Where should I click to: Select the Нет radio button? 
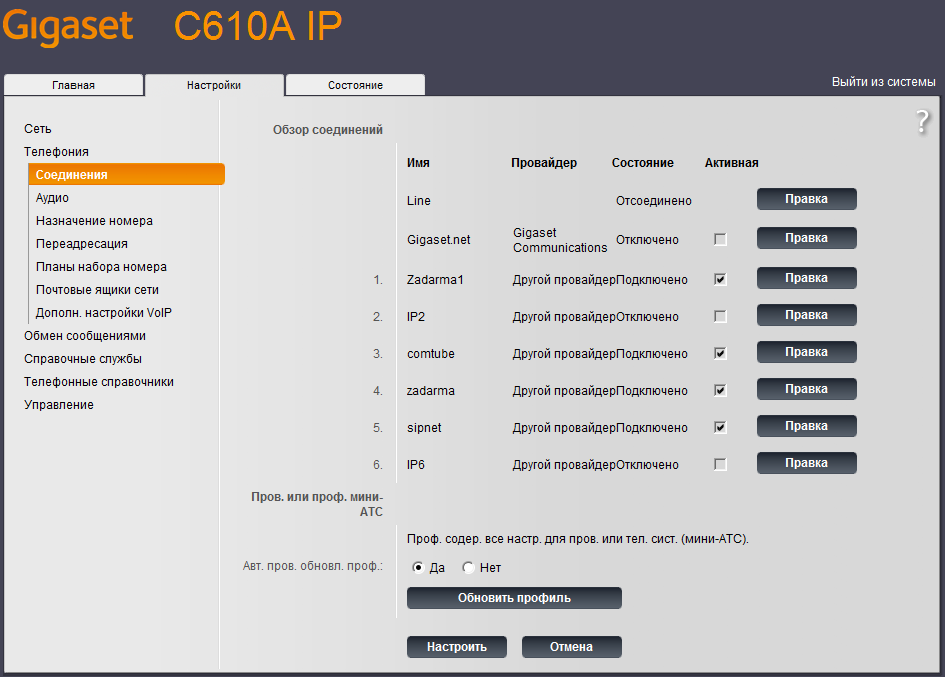pos(466,568)
